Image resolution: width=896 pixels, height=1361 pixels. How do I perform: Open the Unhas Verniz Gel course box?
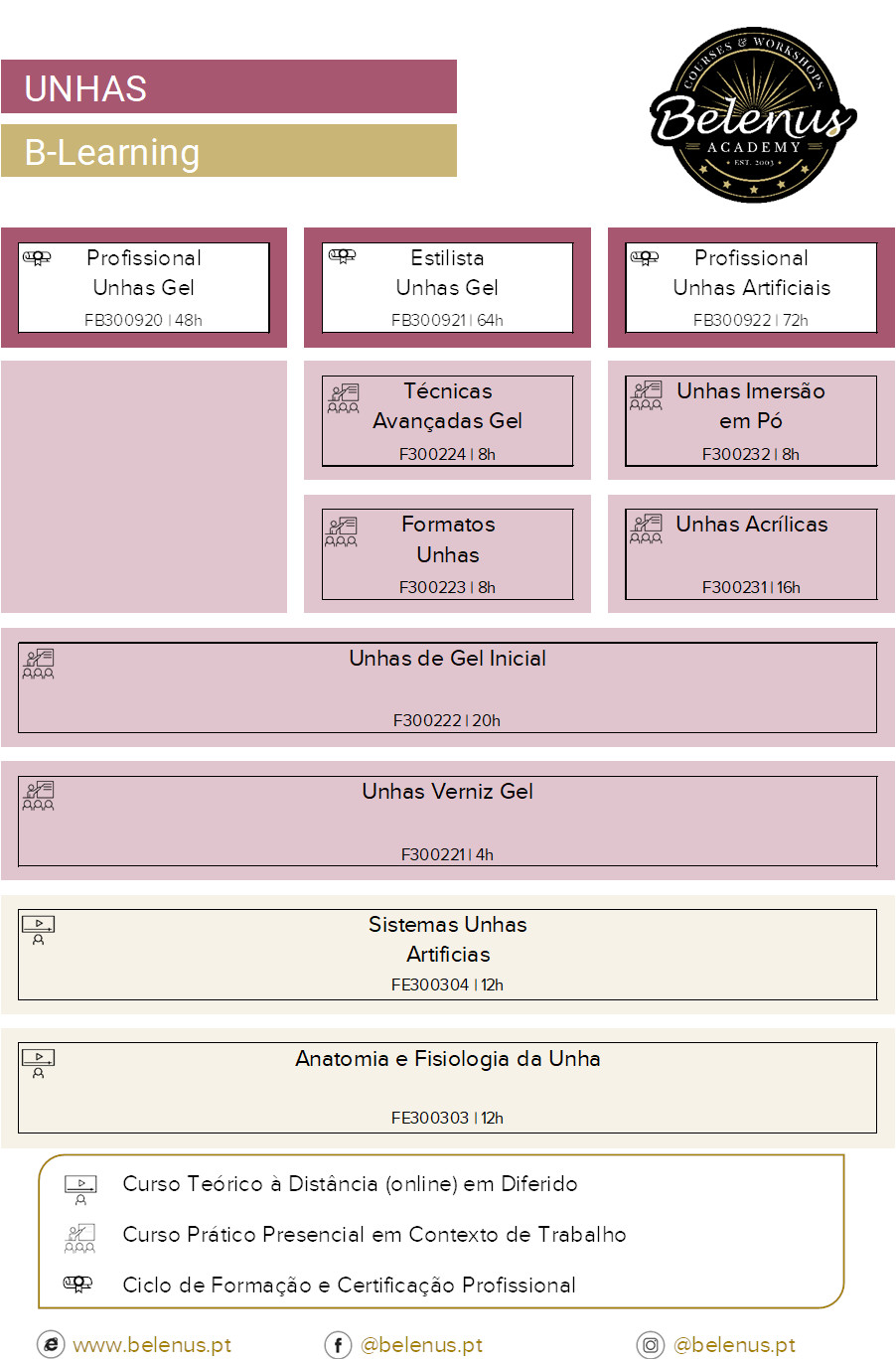[x=447, y=821]
